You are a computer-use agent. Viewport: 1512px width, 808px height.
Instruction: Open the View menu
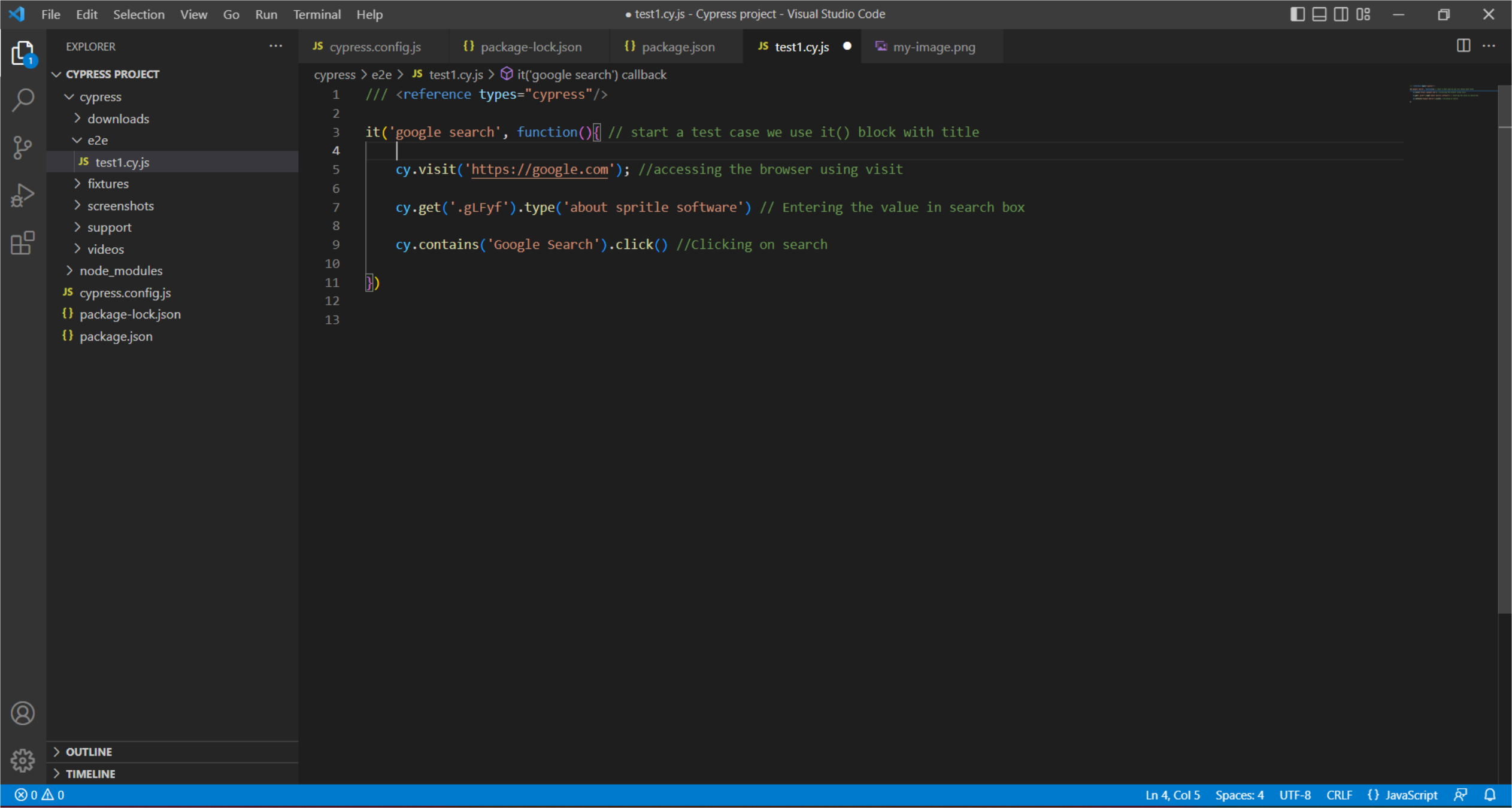click(x=194, y=14)
